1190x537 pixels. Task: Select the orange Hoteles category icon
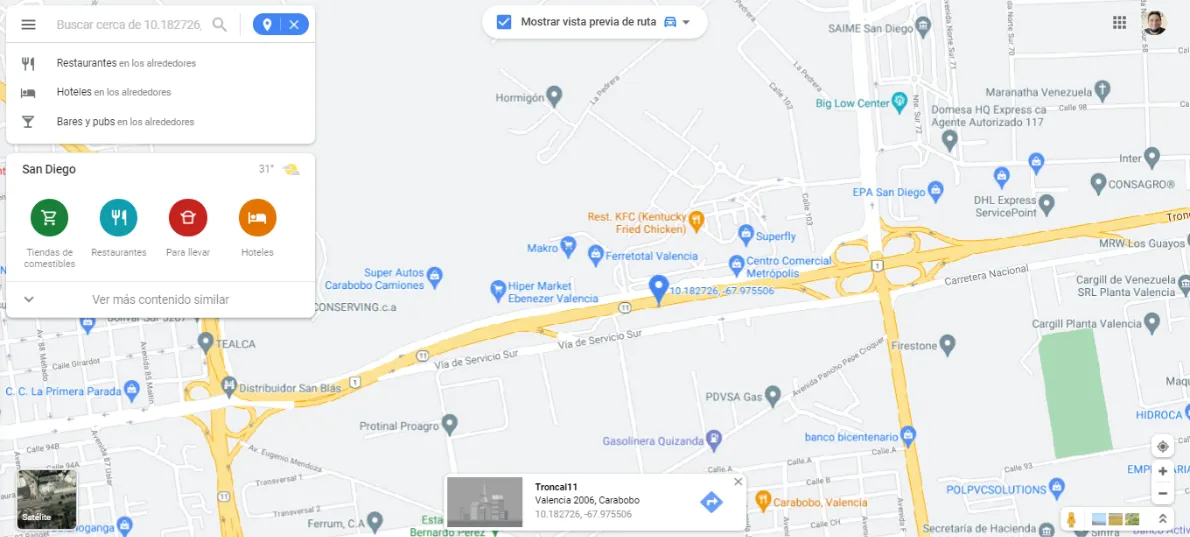pyautogui.click(x=257, y=218)
